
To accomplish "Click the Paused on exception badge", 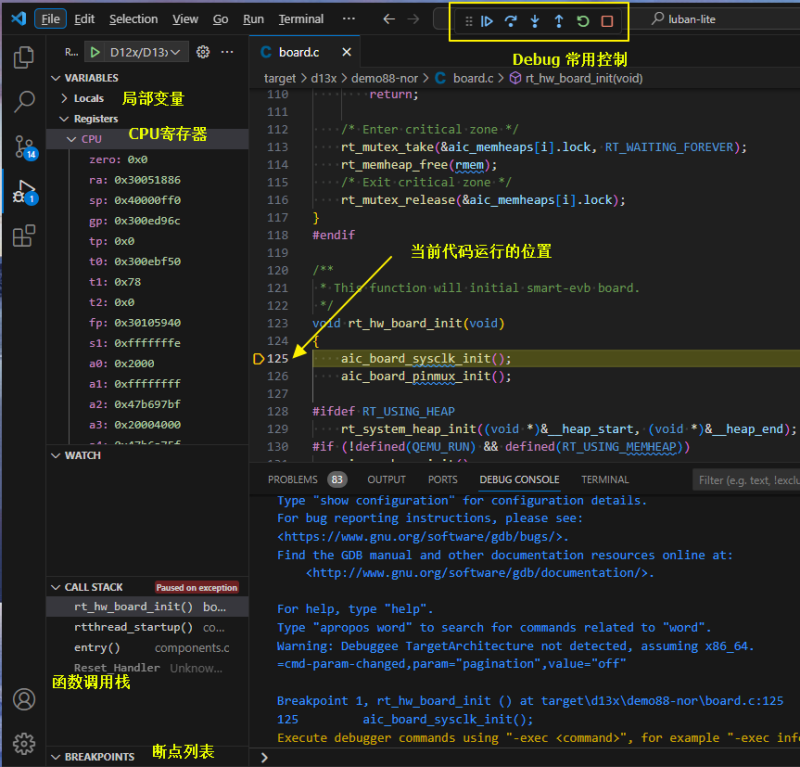I will pyautogui.click(x=196, y=588).
